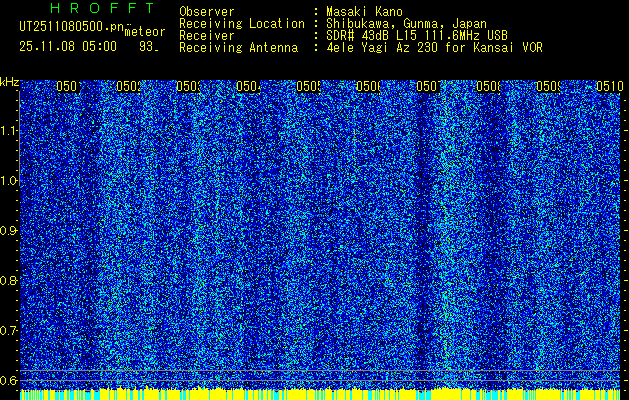The height and width of the screenshot is (400, 629).
Task: Click the 1.1 kHz frequency tick
Action: click(x=10, y=131)
